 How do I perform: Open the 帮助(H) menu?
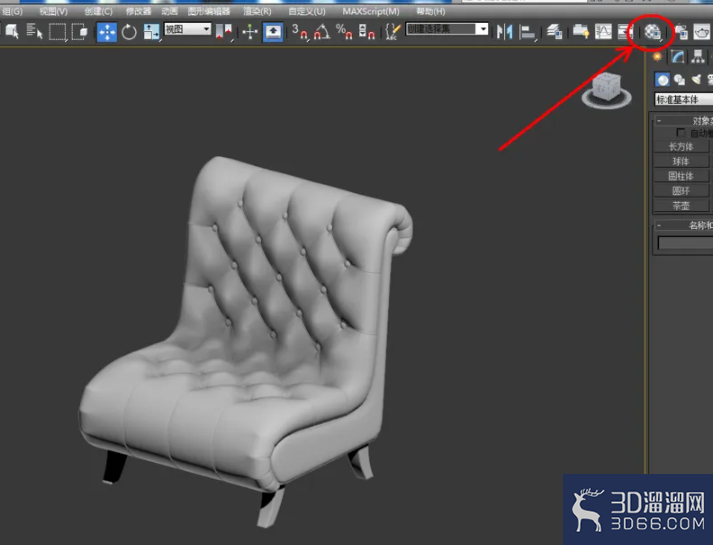[x=430, y=11]
